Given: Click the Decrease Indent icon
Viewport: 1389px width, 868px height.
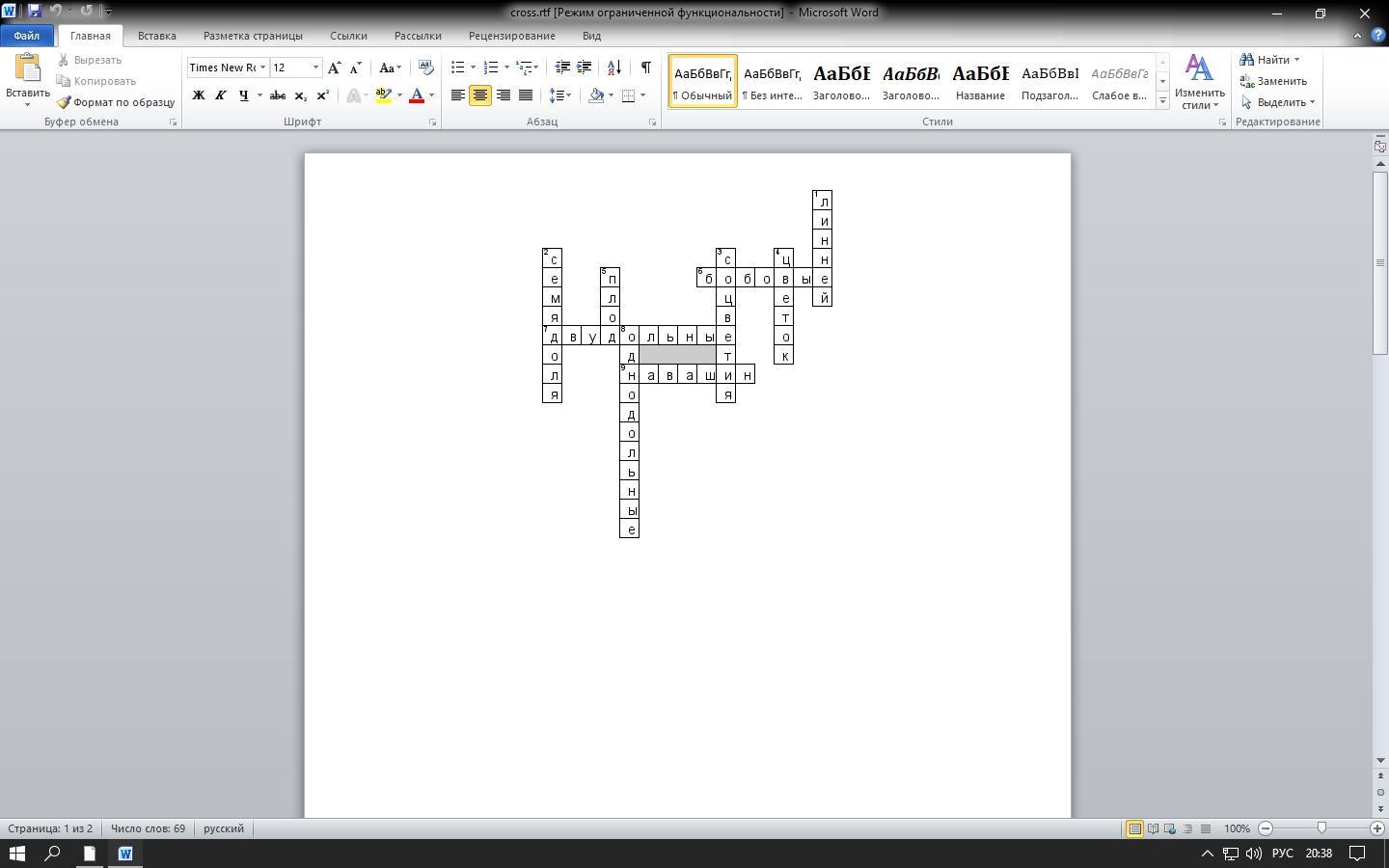Looking at the screenshot, I should click(562, 68).
